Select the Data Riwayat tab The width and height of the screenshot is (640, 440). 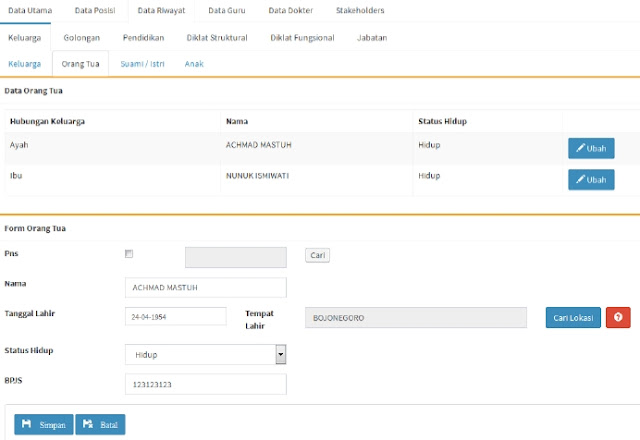coord(161,10)
